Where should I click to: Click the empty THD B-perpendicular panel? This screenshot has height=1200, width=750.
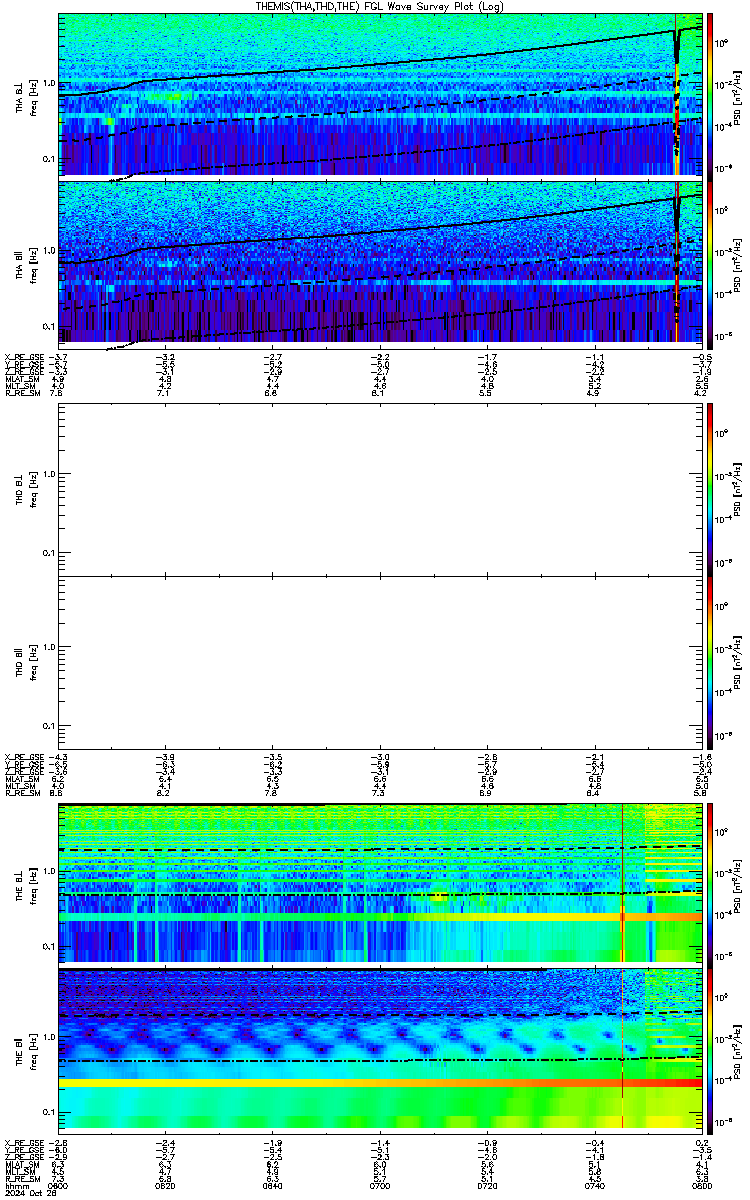click(379, 489)
